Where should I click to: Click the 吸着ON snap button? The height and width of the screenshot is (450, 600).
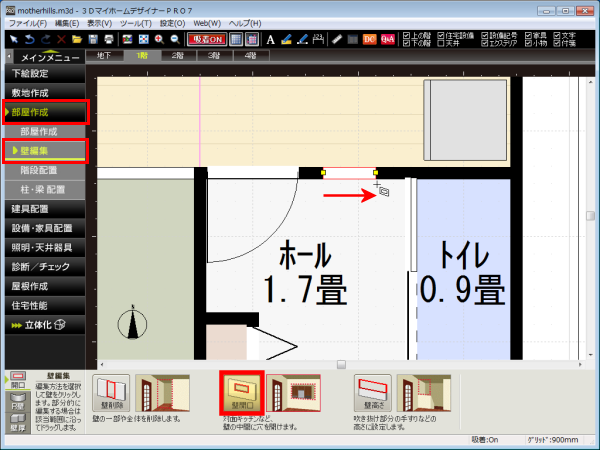[205, 39]
